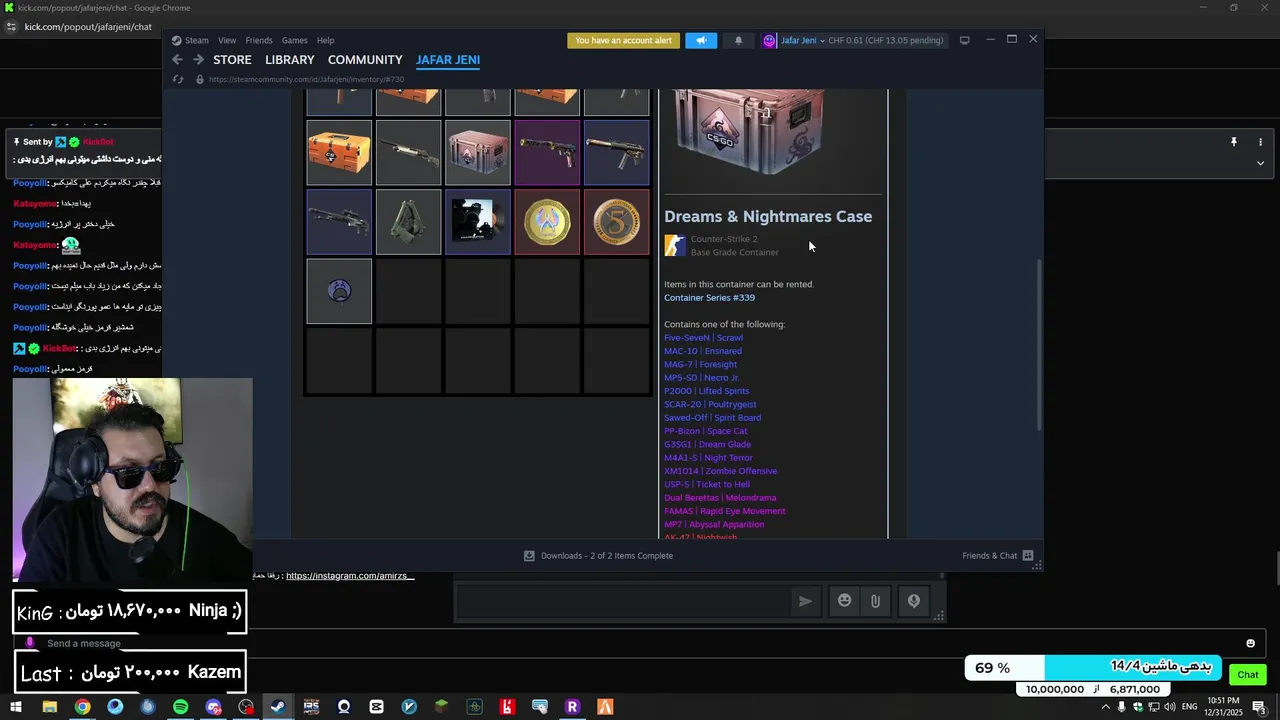Click the Steam inventory URL address bar
Screen dimensions: 1280x720
(x=306, y=79)
